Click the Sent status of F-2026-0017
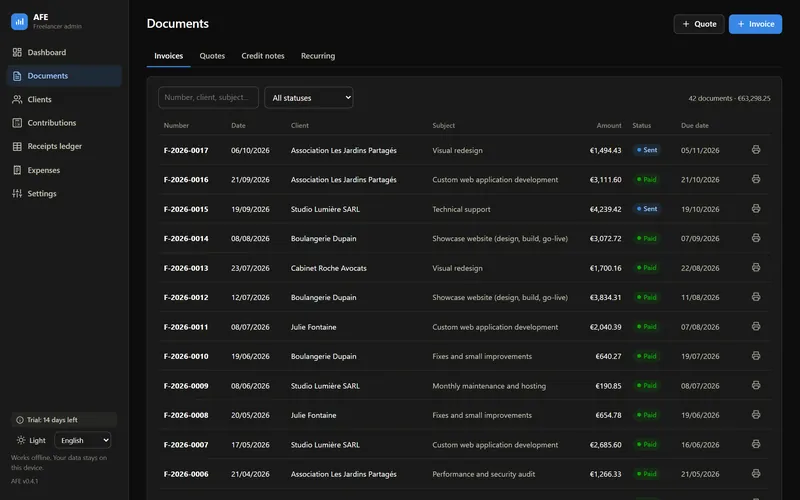This screenshot has width=800, height=500. coord(646,150)
